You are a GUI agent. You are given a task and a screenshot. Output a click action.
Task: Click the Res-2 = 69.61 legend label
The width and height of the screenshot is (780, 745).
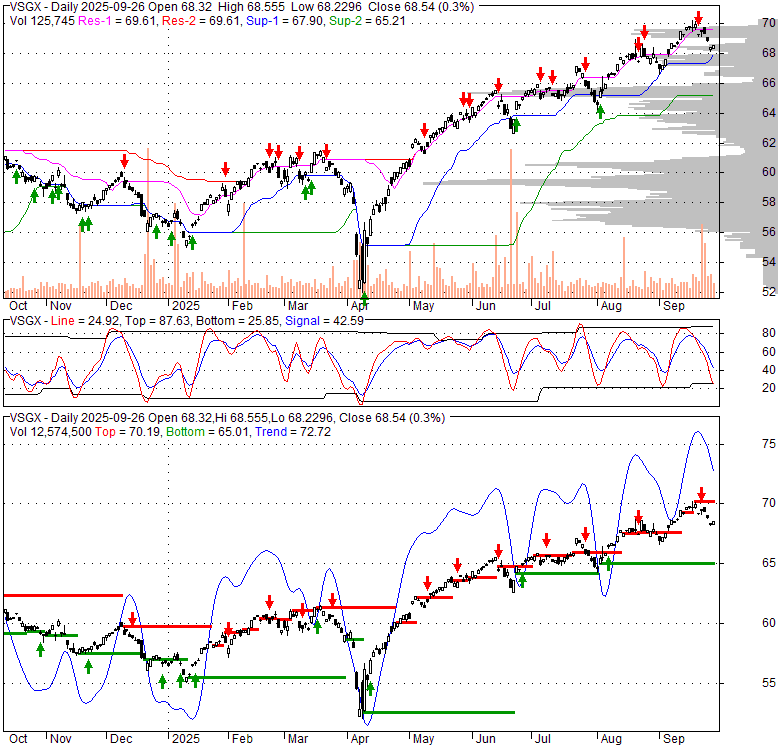click(201, 21)
